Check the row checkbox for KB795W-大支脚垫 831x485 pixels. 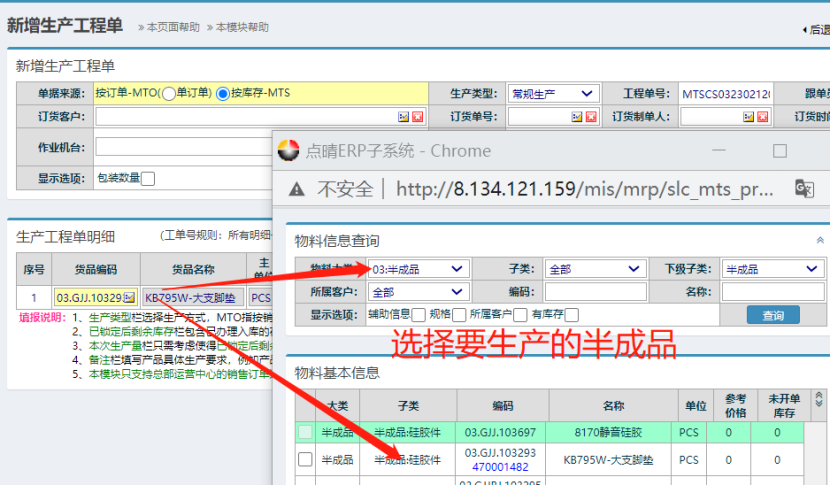tap(305, 459)
